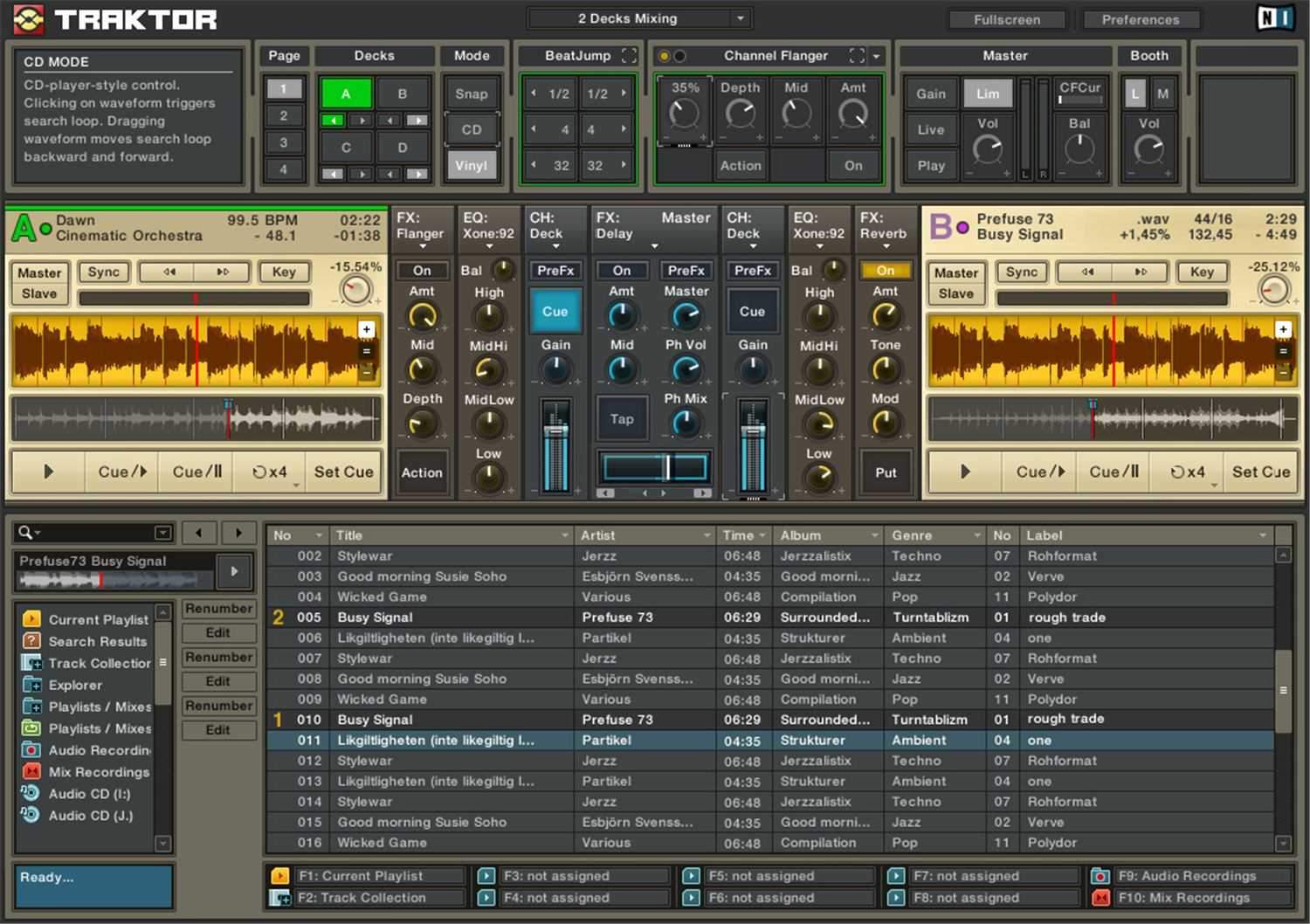
Task: Select Page 3
Action: (x=283, y=143)
